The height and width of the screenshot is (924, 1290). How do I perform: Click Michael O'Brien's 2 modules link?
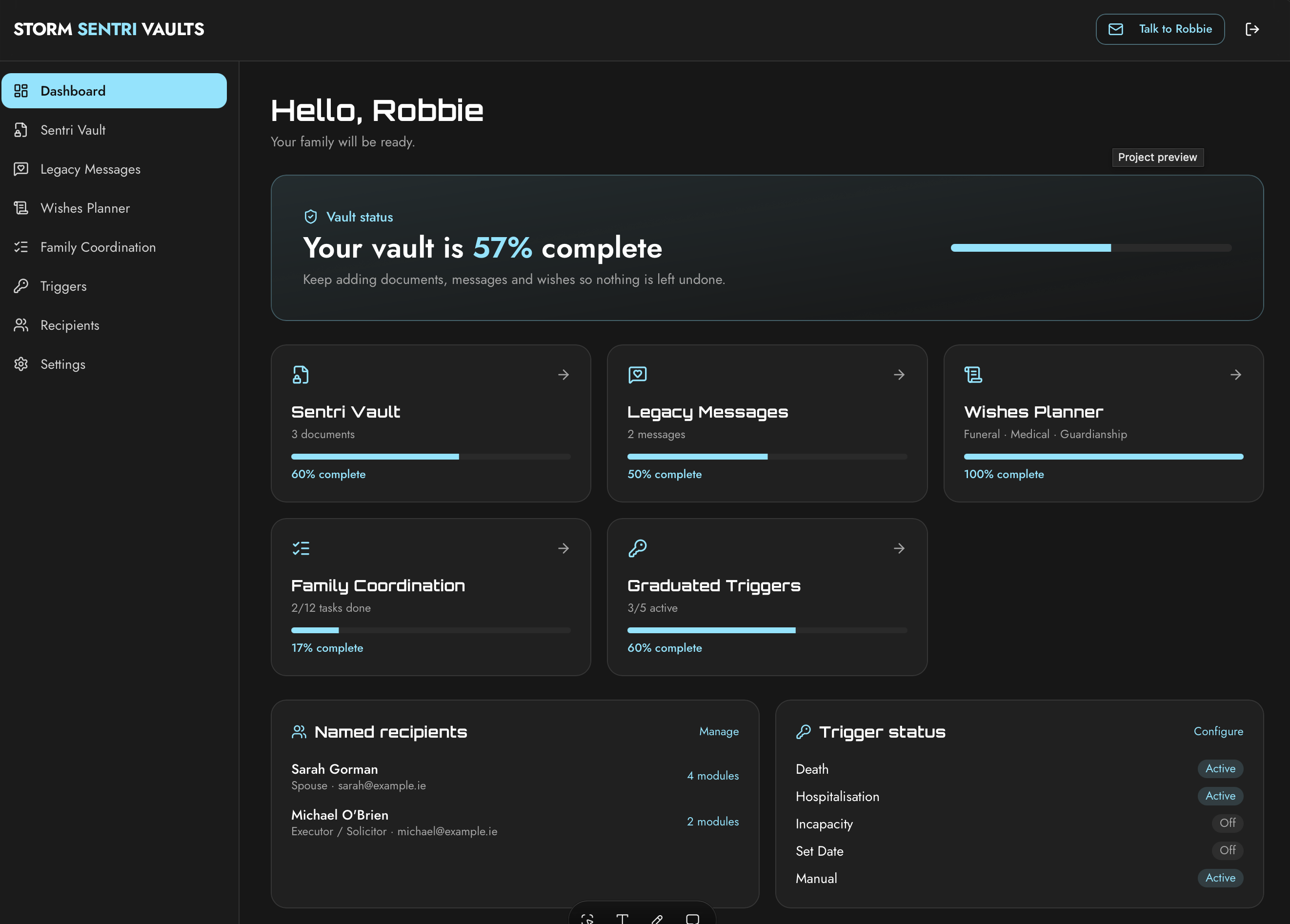(713, 822)
